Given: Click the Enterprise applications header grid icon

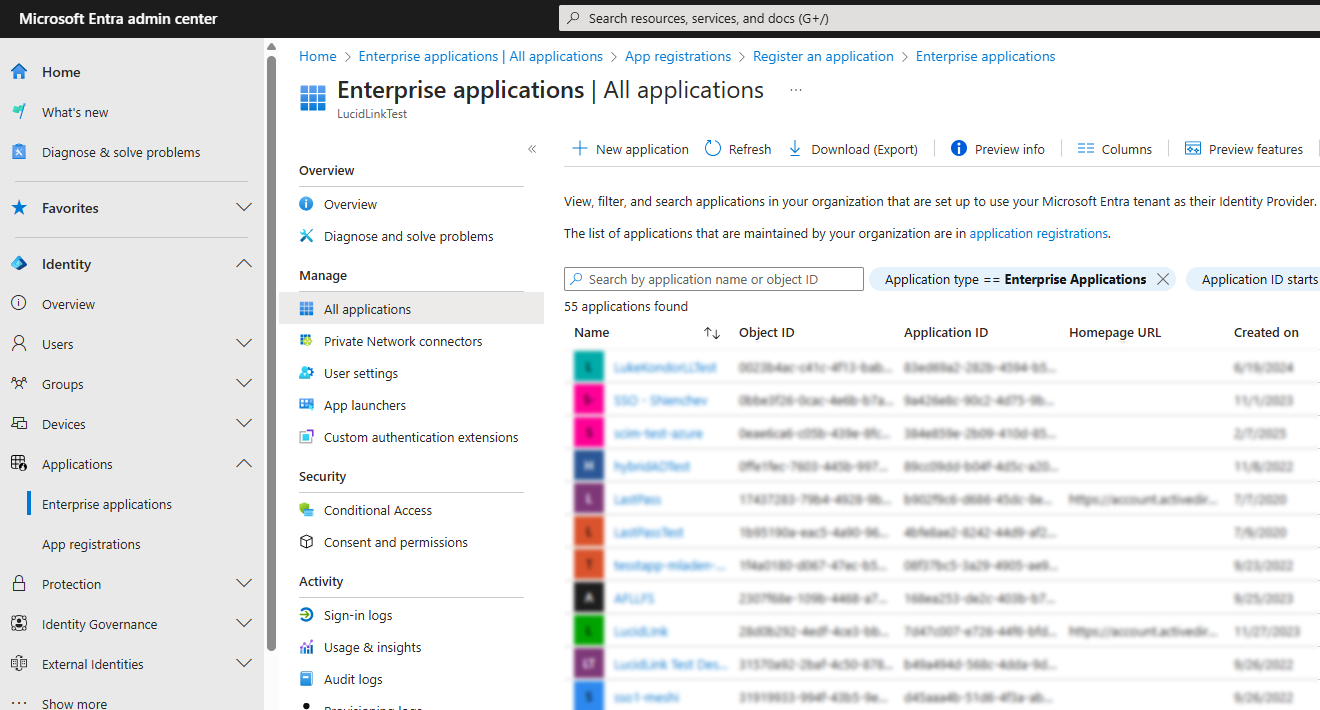Looking at the screenshot, I should [x=313, y=98].
